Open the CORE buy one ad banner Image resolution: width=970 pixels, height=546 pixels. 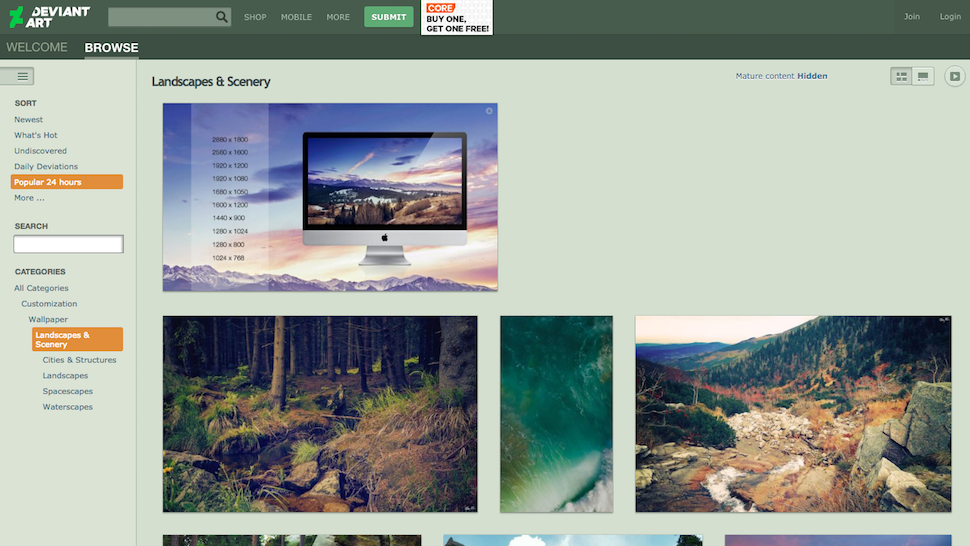pos(457,17)
